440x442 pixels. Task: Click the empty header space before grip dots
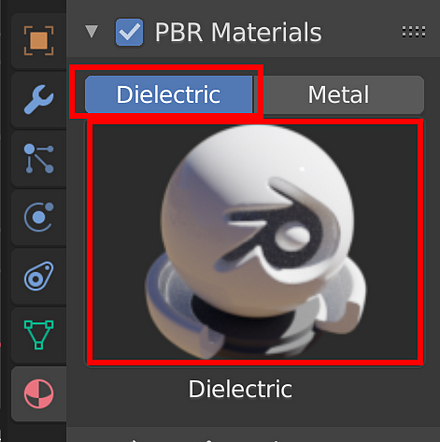point(362,32)
